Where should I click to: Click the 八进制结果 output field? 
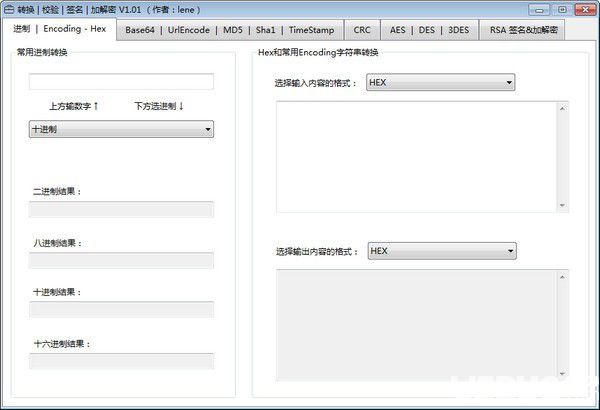(x=121, y=260)
